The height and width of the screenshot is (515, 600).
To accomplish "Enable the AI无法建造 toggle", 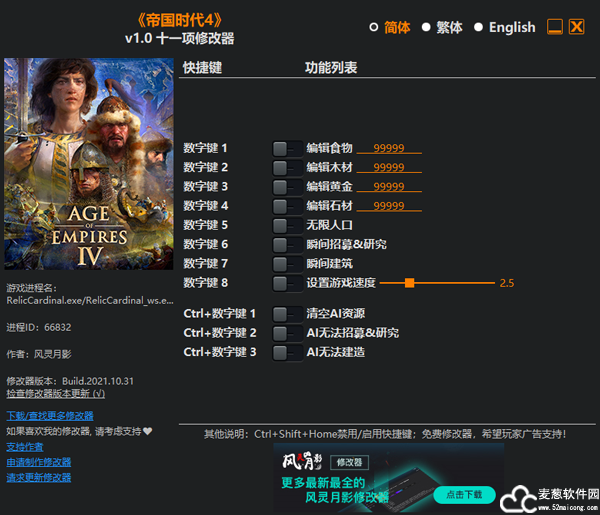I will coord(287,352).
